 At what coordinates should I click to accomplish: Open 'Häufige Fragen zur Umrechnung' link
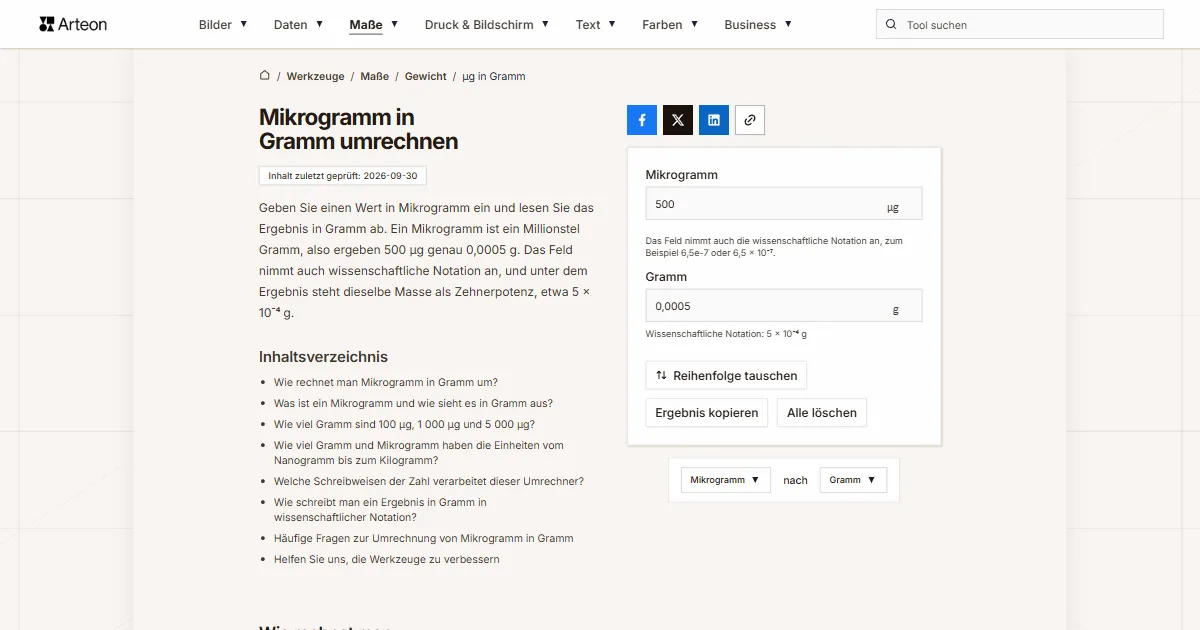[x=424, y=538]
